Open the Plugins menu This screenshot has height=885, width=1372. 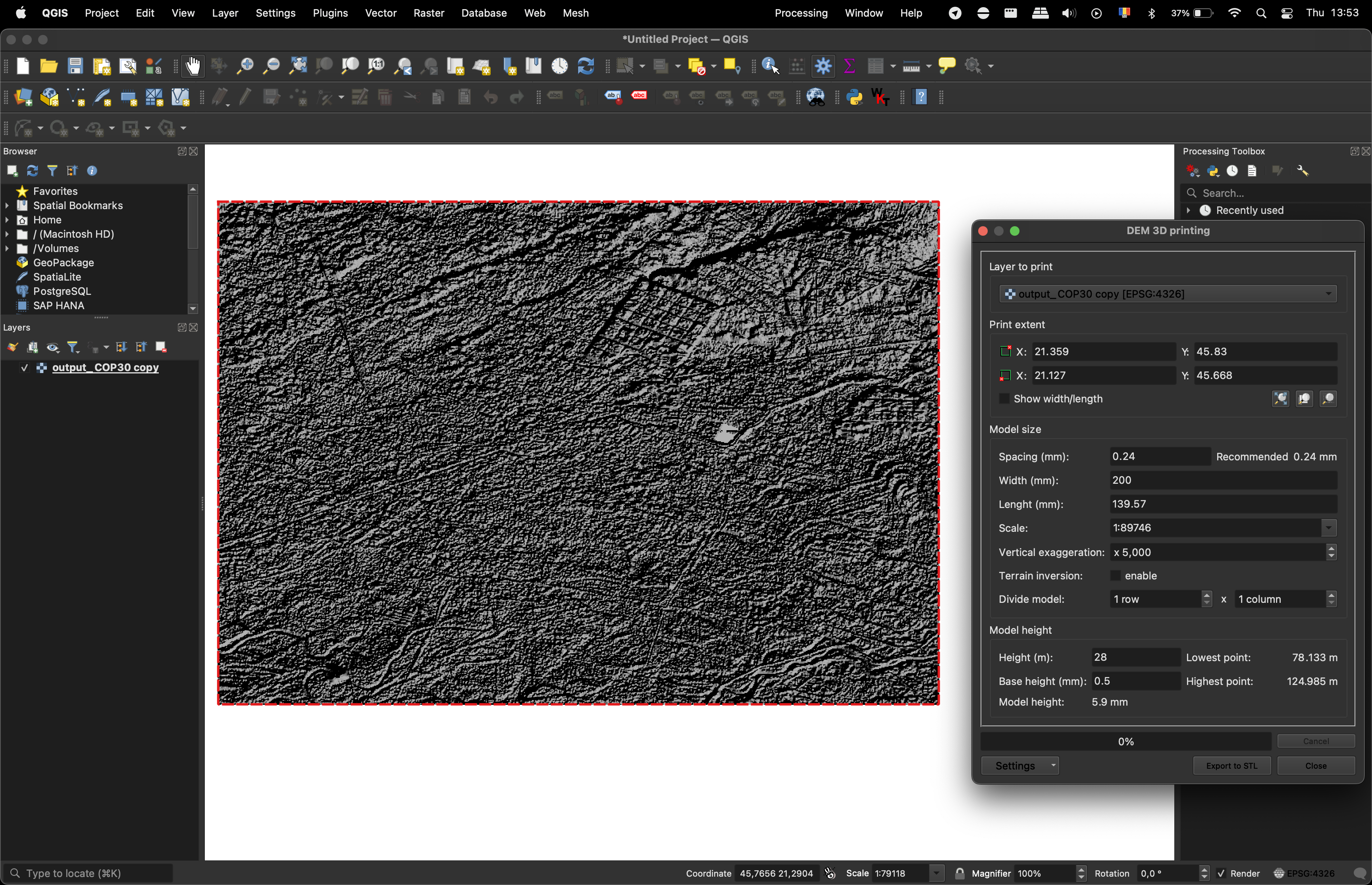(330, 13)
